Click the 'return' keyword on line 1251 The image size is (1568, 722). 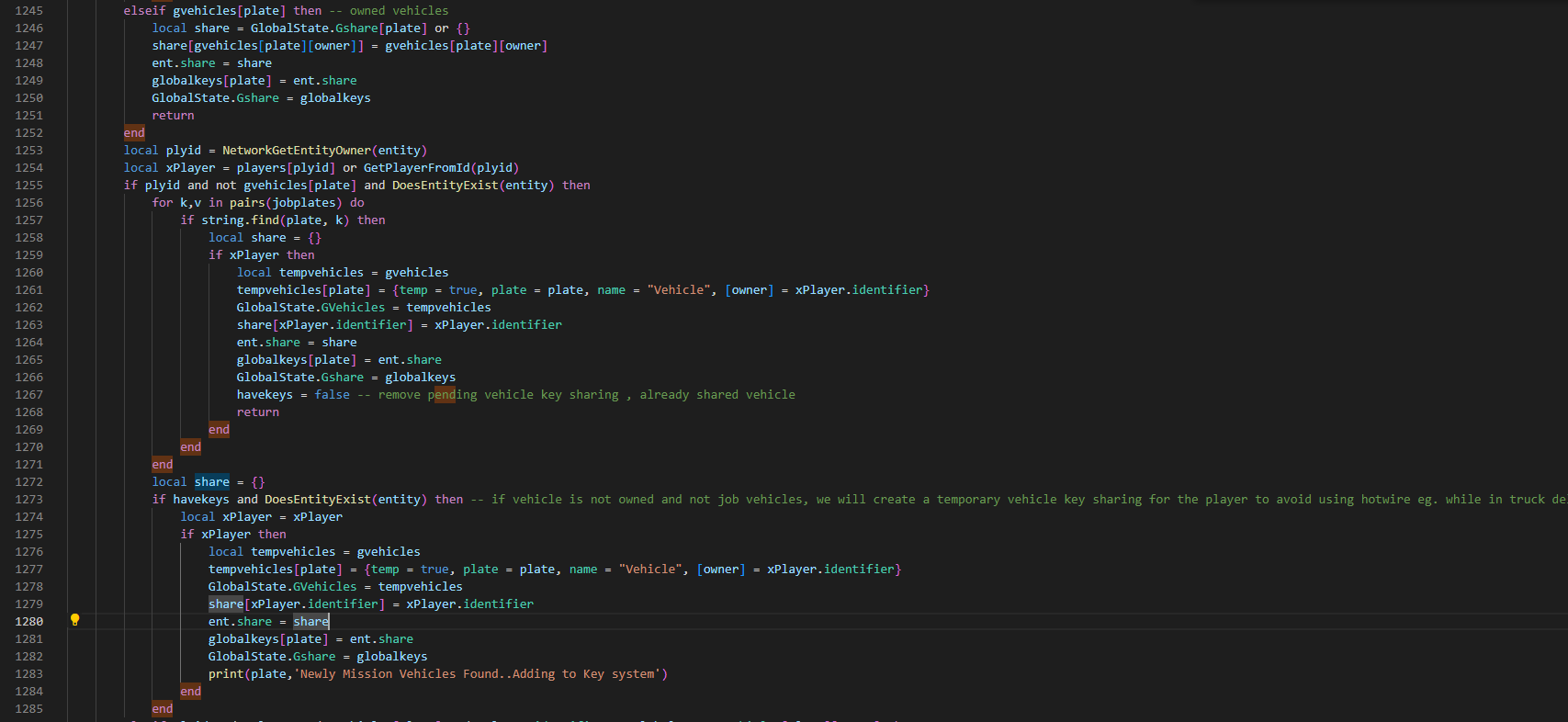(173, 116)
